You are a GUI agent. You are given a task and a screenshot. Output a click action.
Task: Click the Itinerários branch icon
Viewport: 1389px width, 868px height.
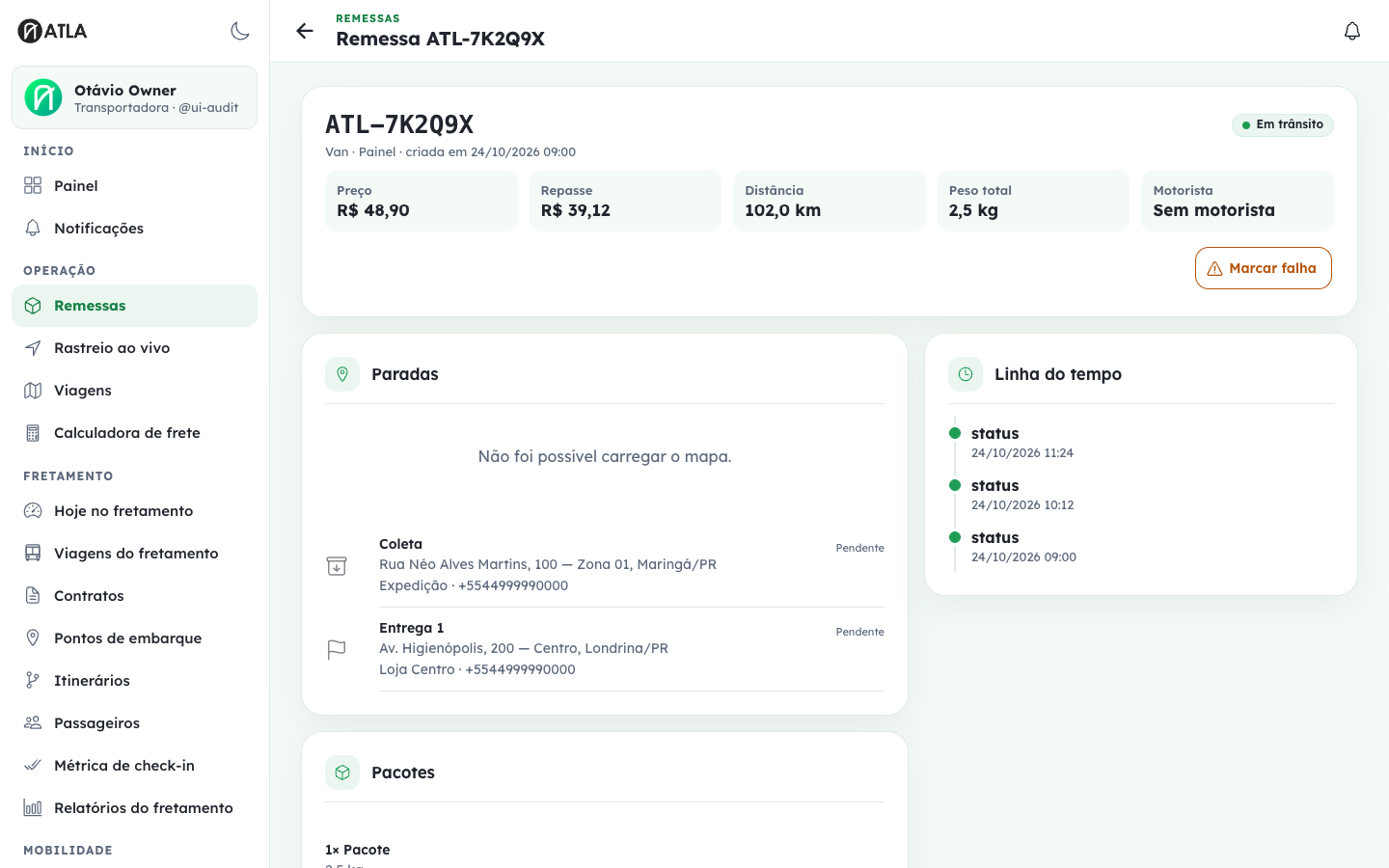click(x=33, y=681)
